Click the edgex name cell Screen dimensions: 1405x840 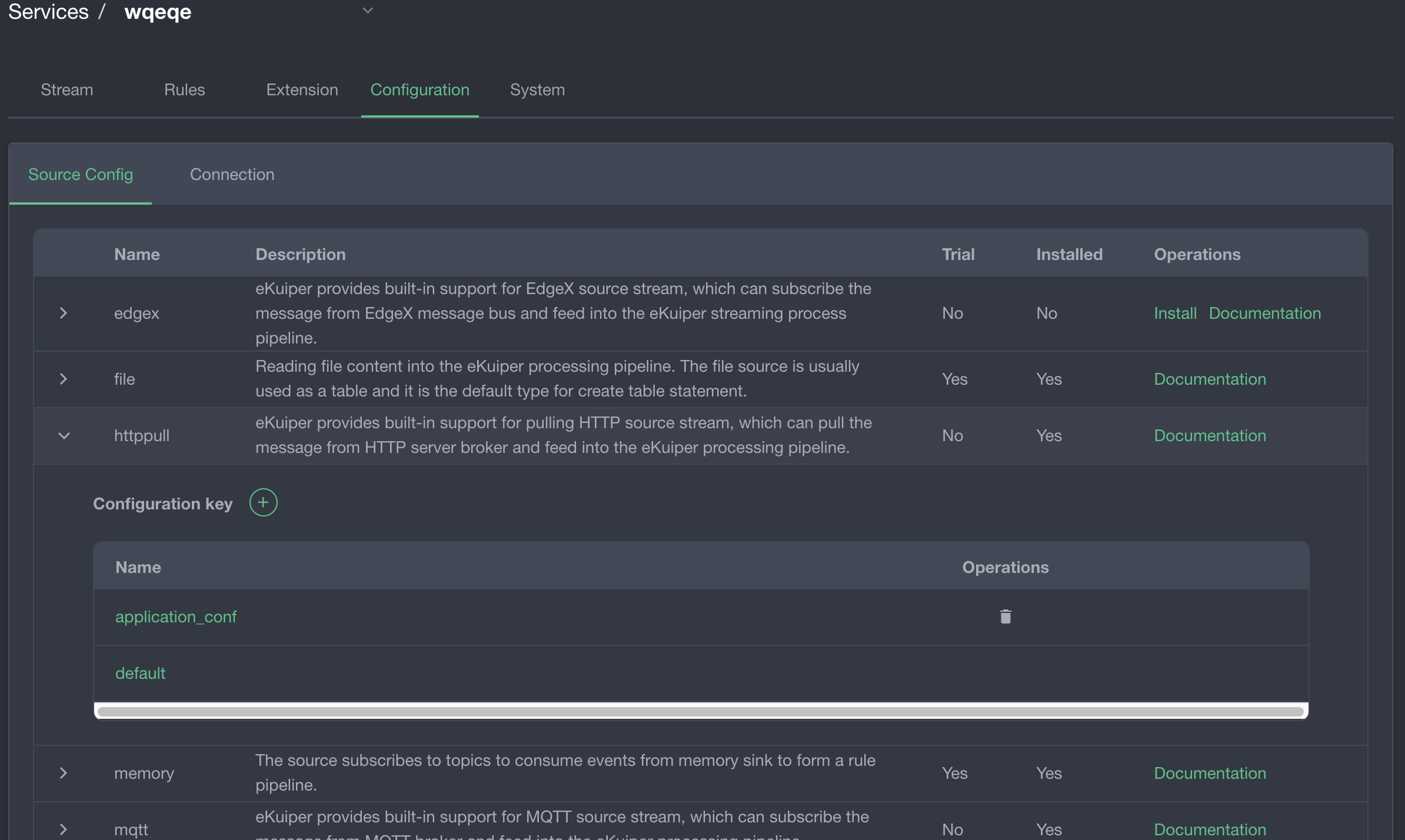136,313
